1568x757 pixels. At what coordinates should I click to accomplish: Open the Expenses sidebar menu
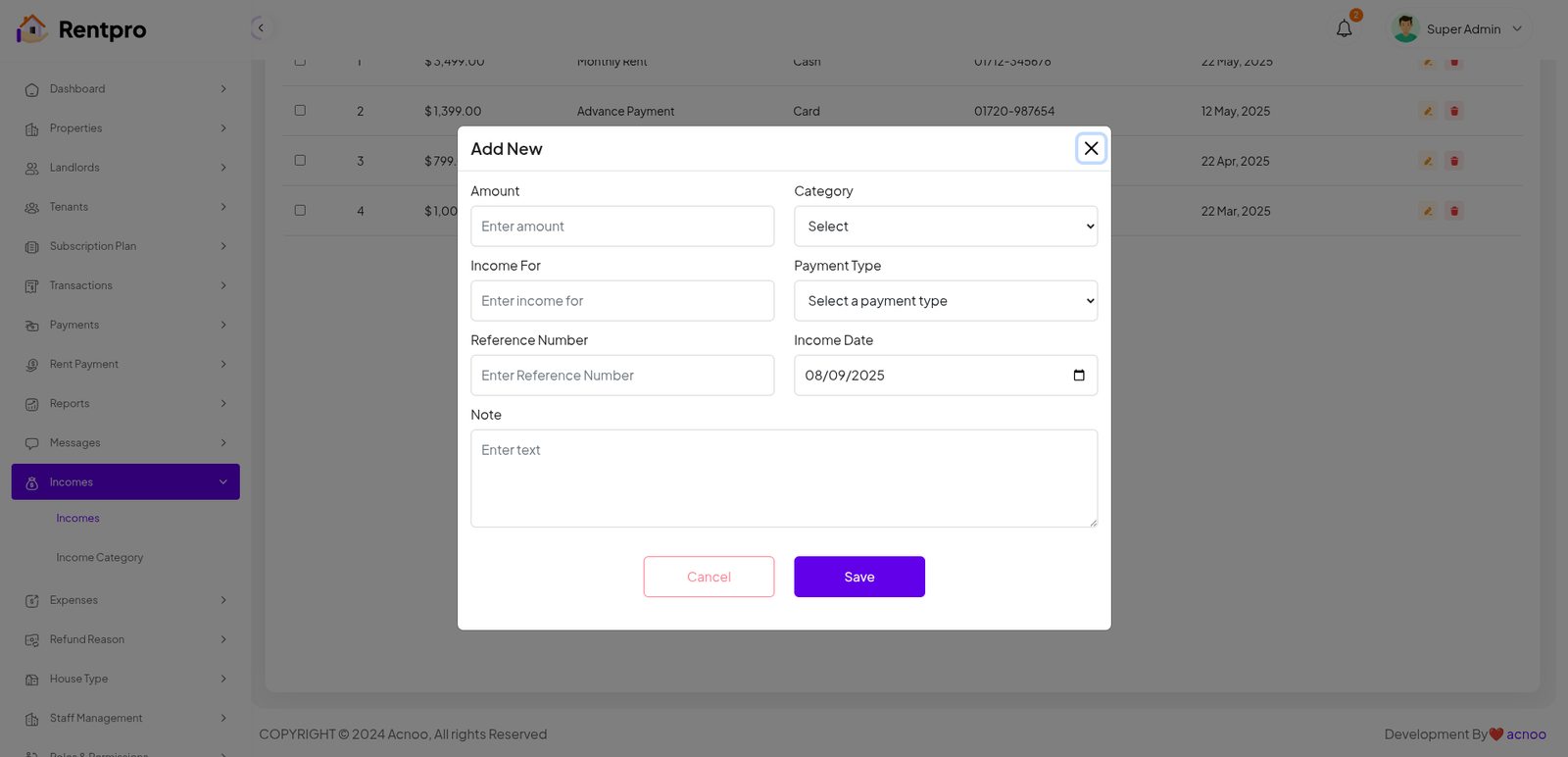(x=125, y=600)
